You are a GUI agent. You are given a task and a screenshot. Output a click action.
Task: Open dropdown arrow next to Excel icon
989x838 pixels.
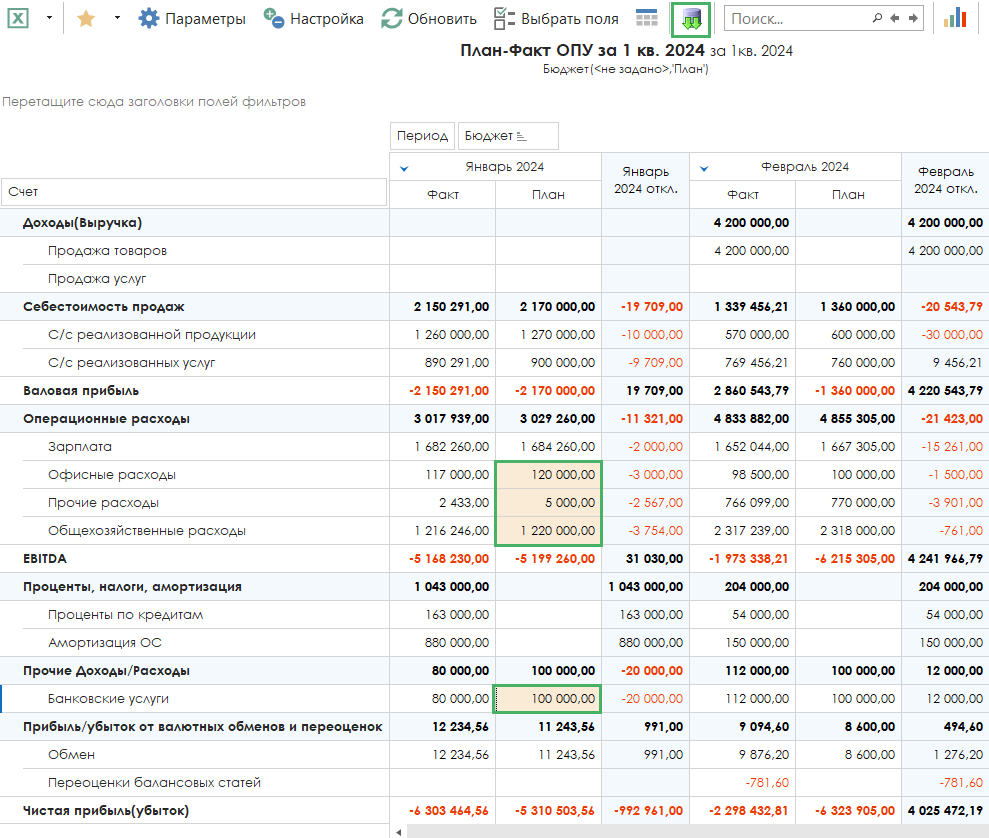coord(49,18)
